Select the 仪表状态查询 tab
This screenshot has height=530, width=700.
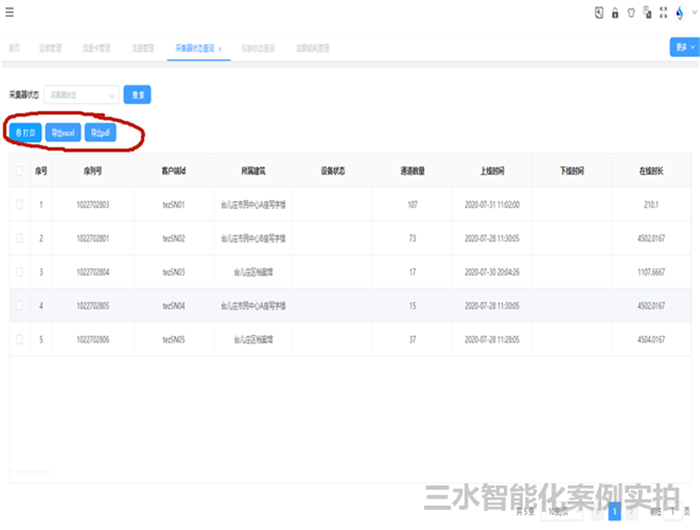pos(259,47)
